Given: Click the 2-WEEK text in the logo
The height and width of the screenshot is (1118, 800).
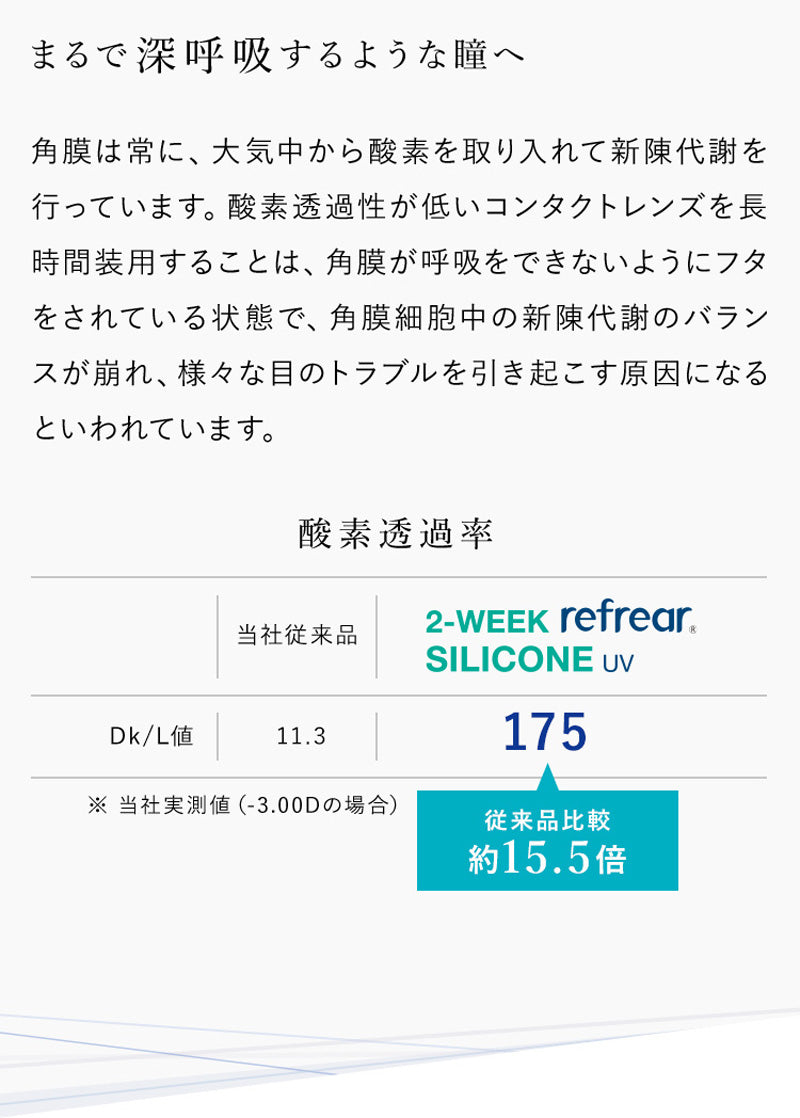Looking at the screenshot, I should tap(487, 622).
